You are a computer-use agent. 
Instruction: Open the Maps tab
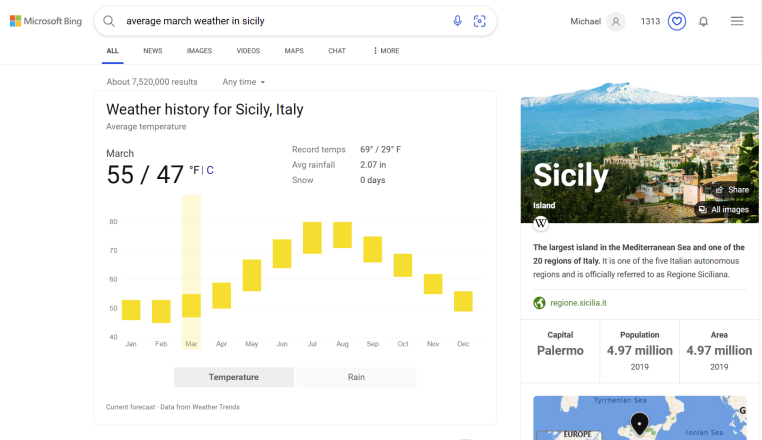294,50
